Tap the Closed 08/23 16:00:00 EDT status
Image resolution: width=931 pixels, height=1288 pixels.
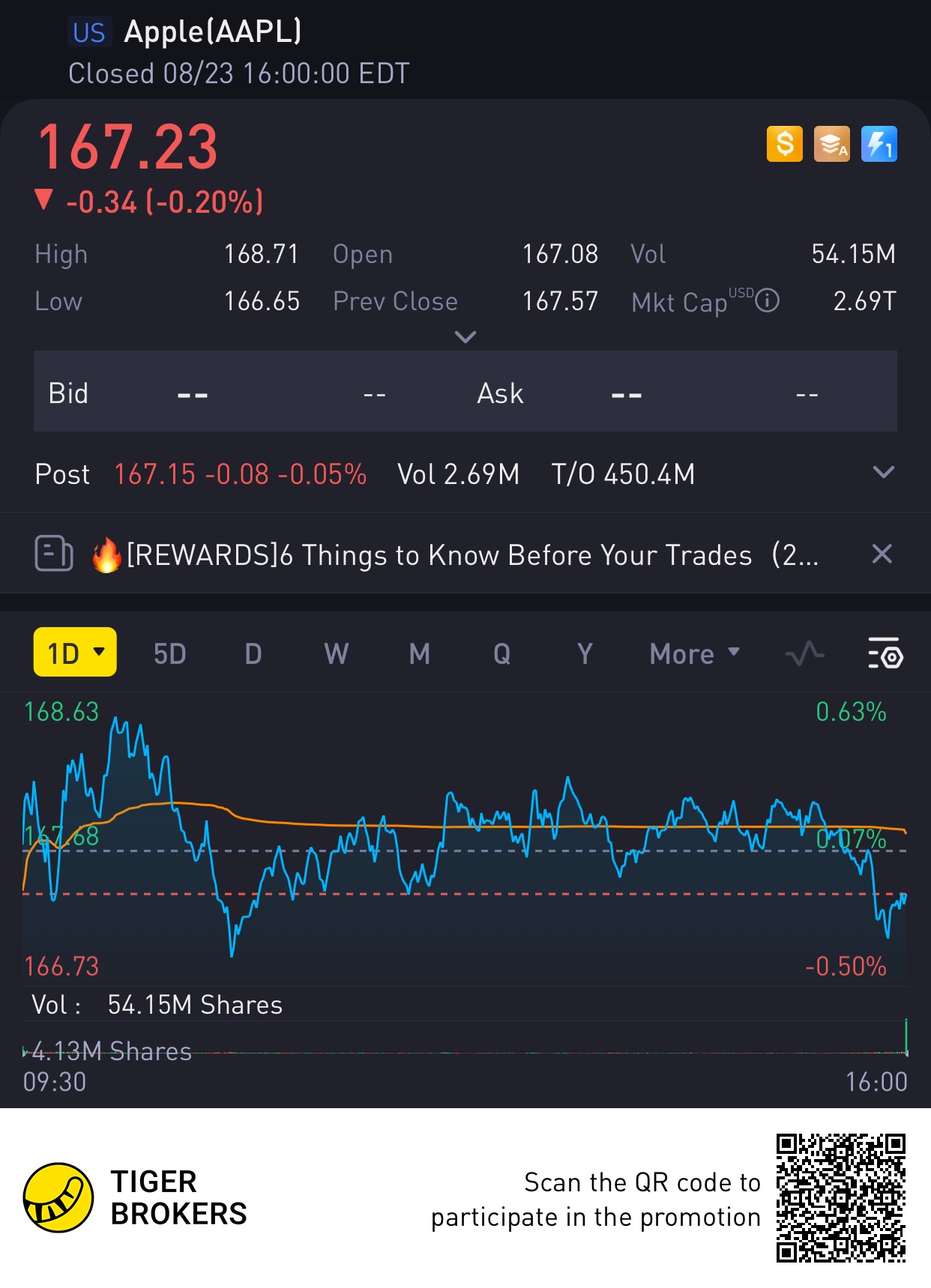pyautogui.click(x=238, y=73)
